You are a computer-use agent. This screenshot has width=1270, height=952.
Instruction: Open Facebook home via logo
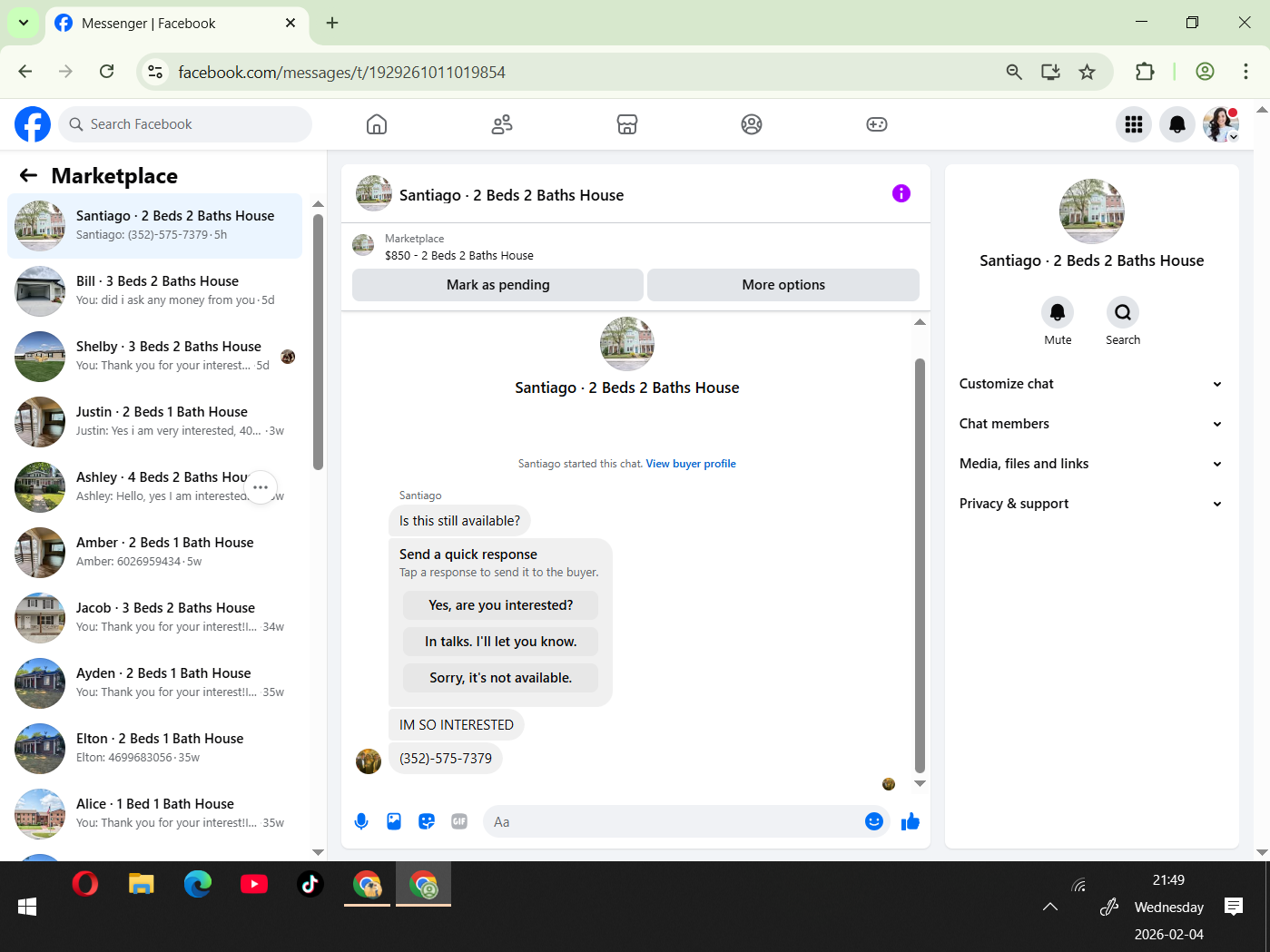33,124
